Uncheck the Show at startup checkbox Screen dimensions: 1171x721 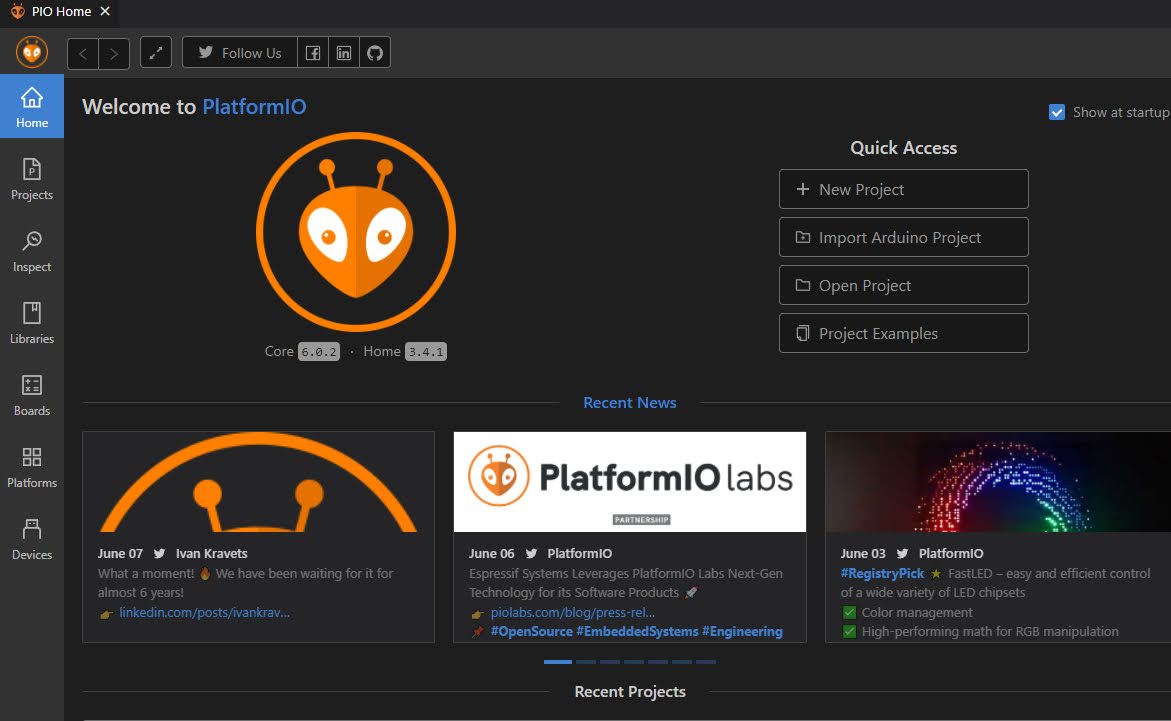click(x=1057, y=112)
